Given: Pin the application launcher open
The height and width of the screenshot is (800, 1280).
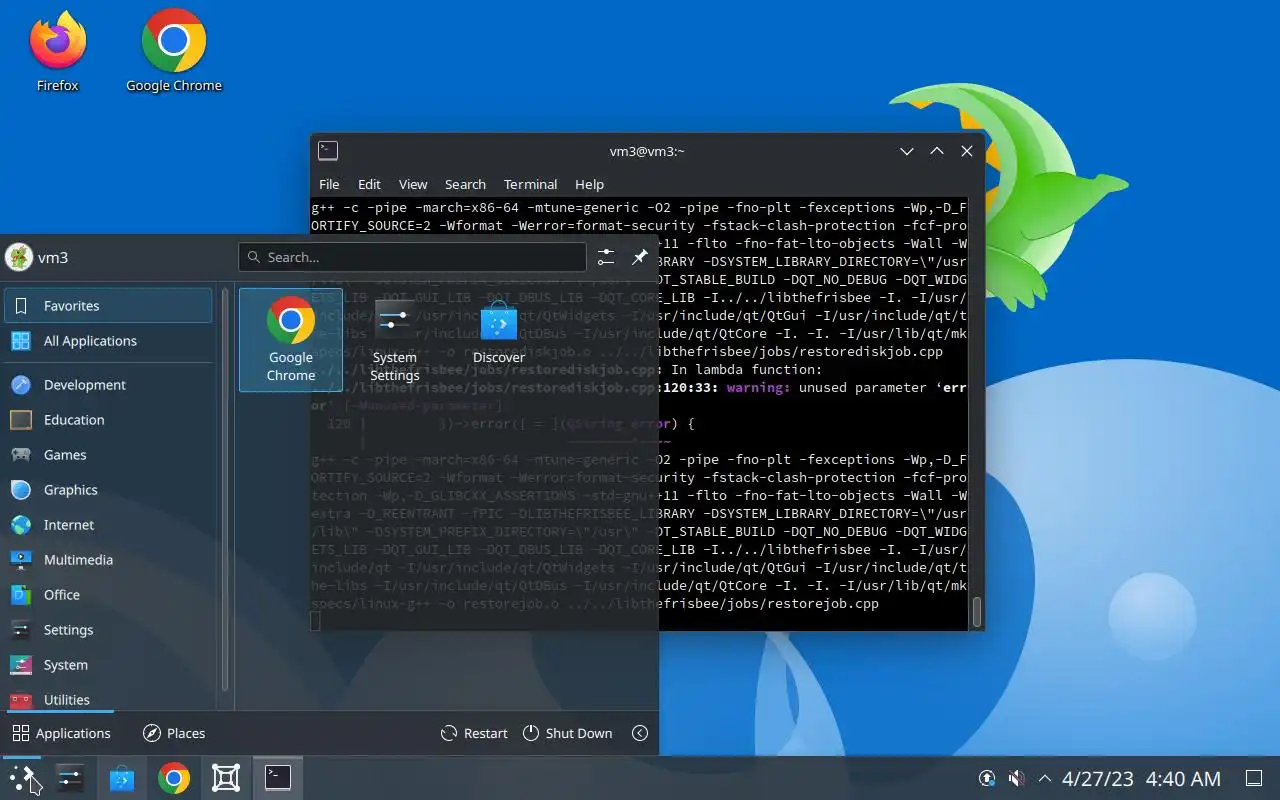Looking at the screenshot, I should click(640, 257).
